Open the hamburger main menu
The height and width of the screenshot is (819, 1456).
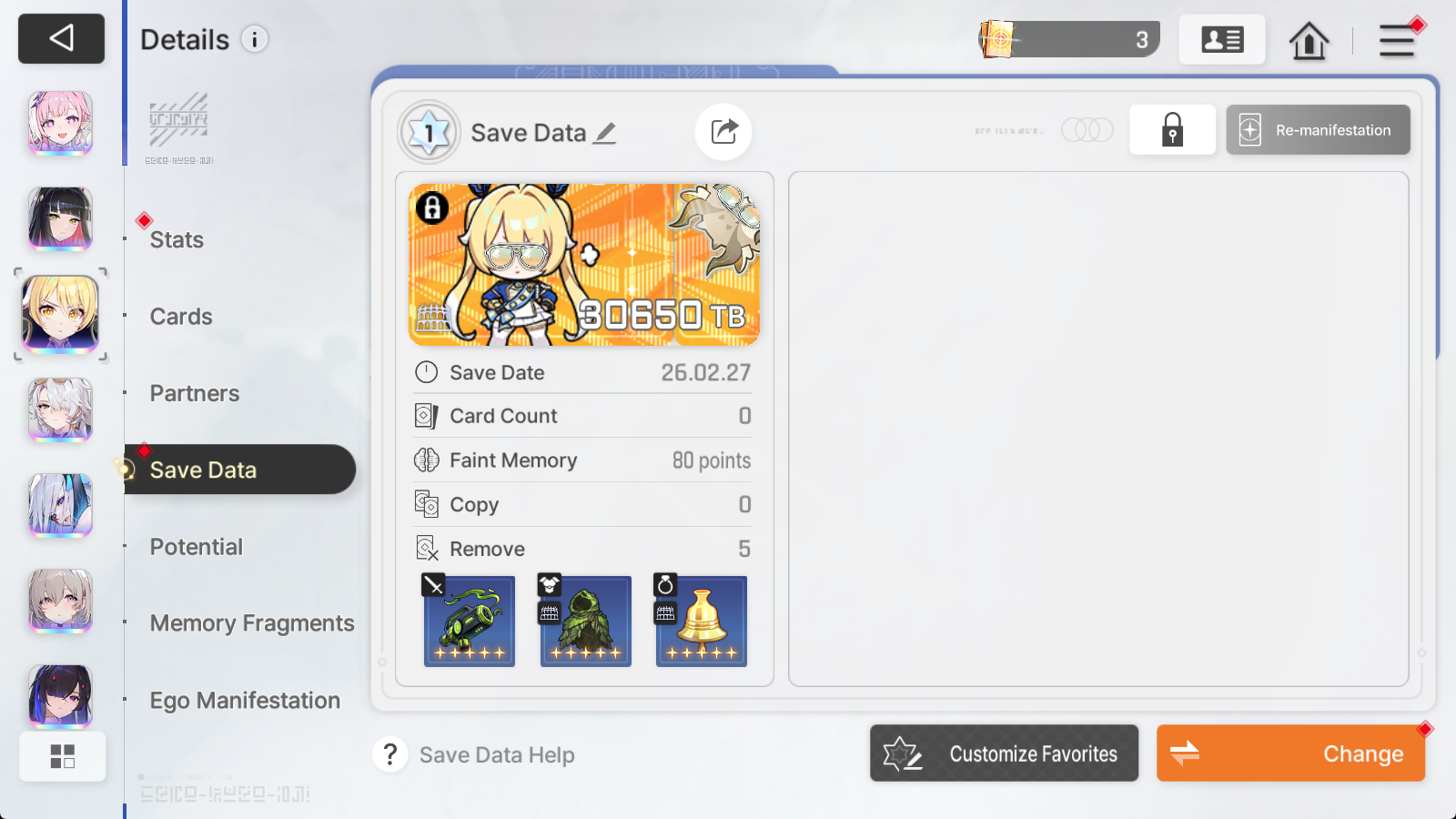tap(1397, 40)
